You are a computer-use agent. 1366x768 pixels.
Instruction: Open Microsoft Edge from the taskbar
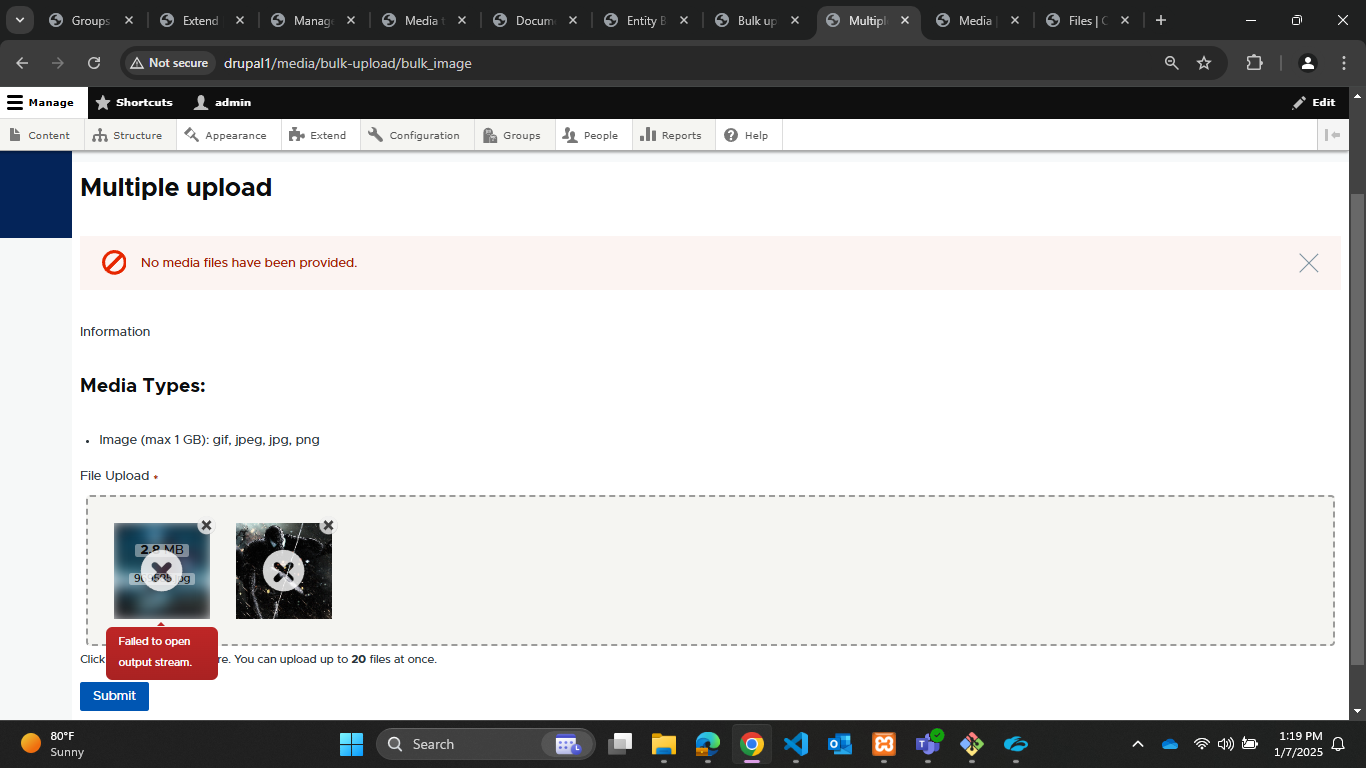click(x=708, y=744)
